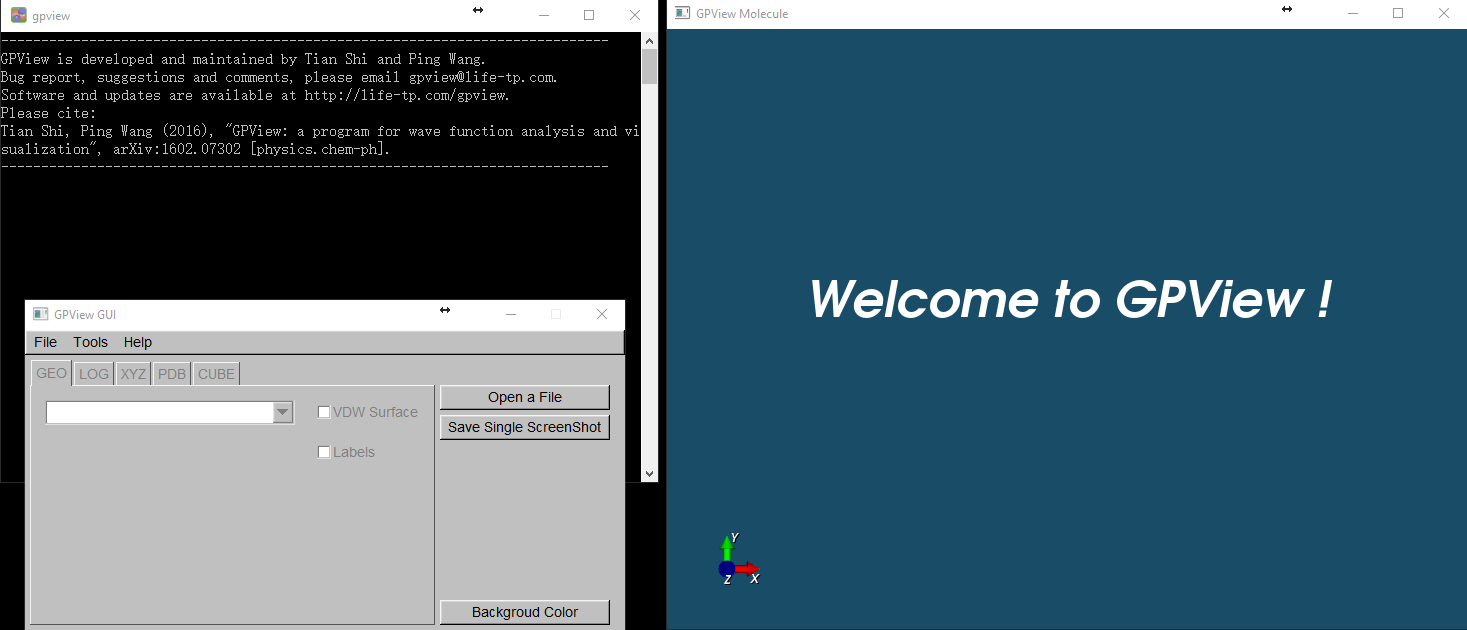Click the Backgroud Color button

525,612
